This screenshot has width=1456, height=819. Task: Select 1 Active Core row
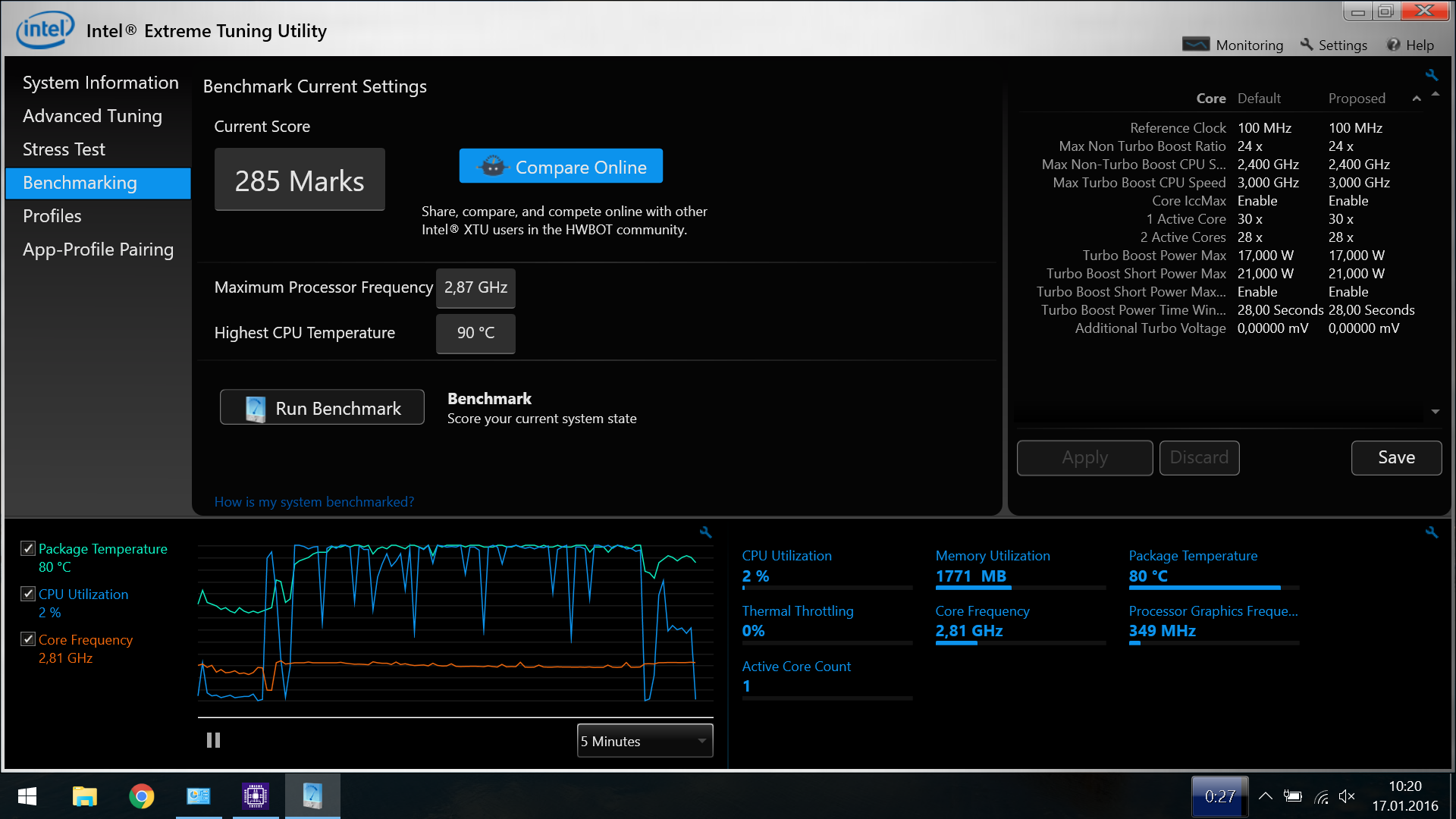pos(1221,219)
